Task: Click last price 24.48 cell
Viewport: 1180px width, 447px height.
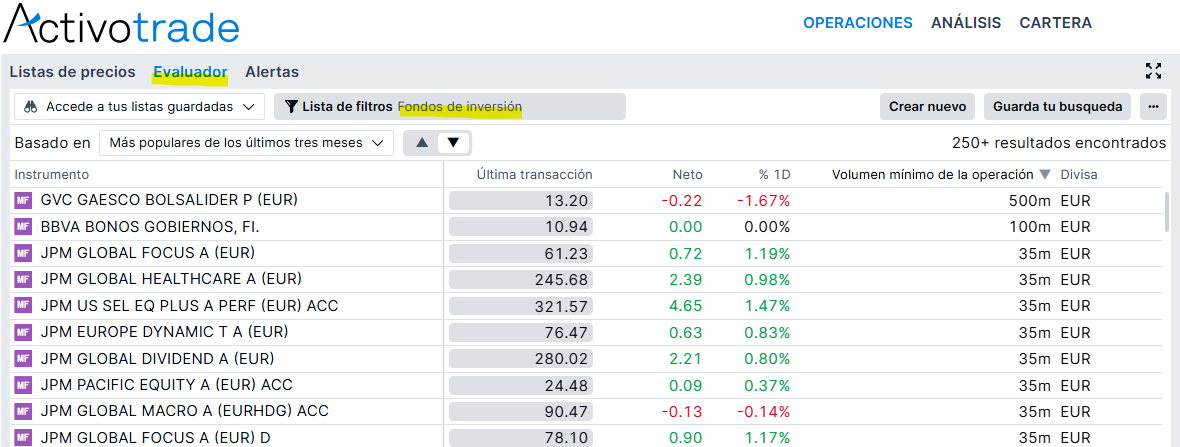Action: point(521,385)
